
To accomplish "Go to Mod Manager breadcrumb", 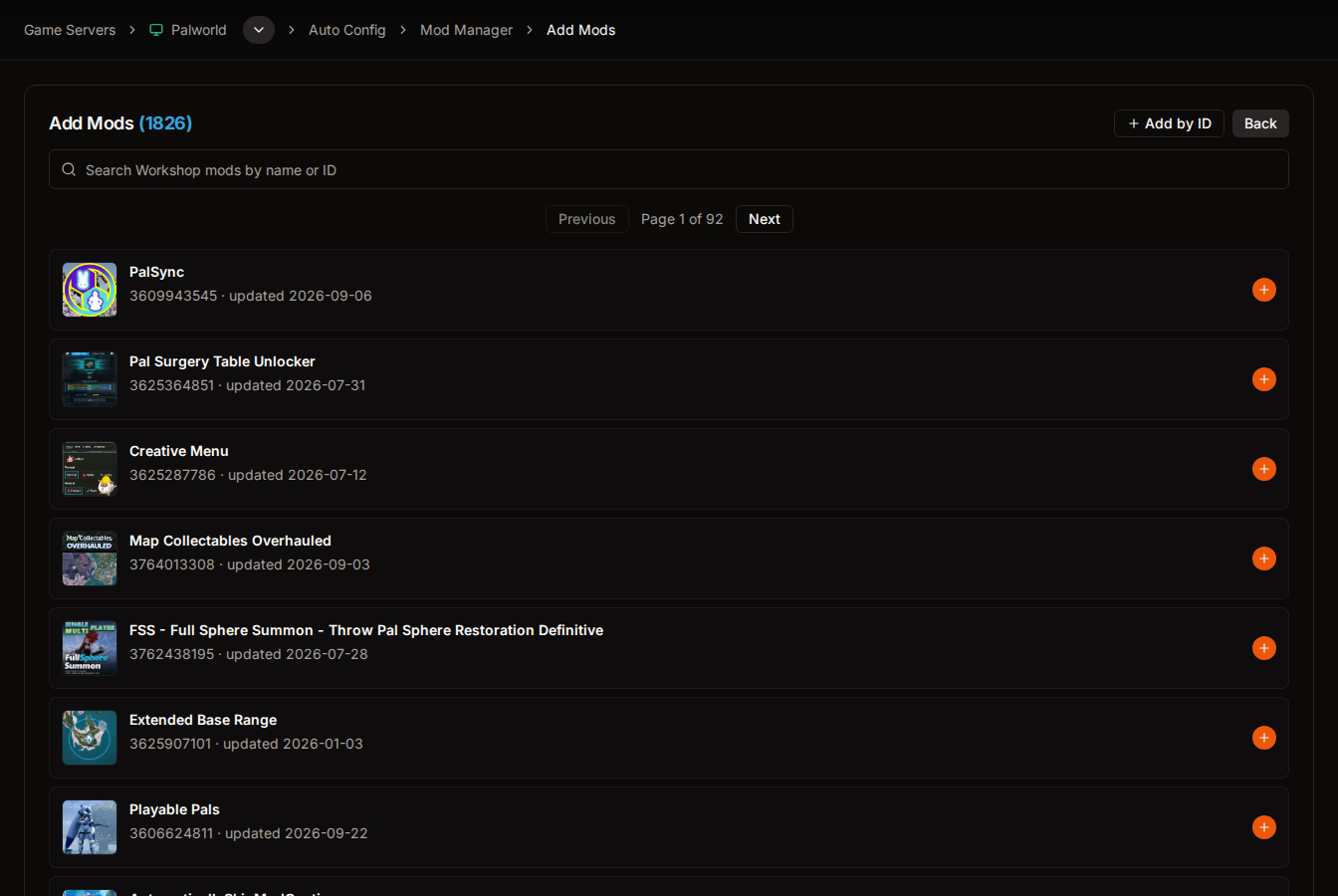I will click(x=466, y=30).
